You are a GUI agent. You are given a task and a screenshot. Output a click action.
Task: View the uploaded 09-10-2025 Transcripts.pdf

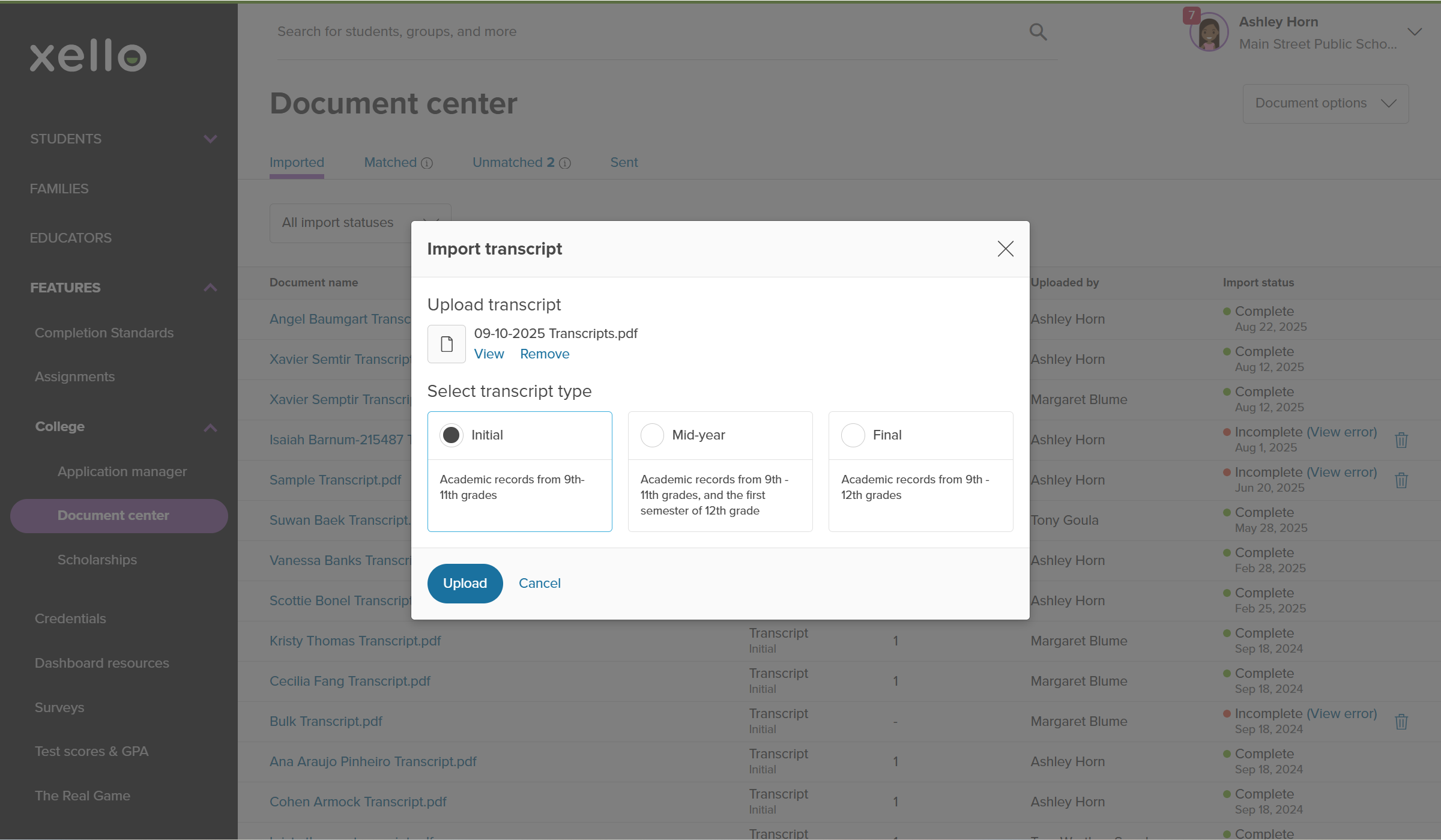click(489, 354)
